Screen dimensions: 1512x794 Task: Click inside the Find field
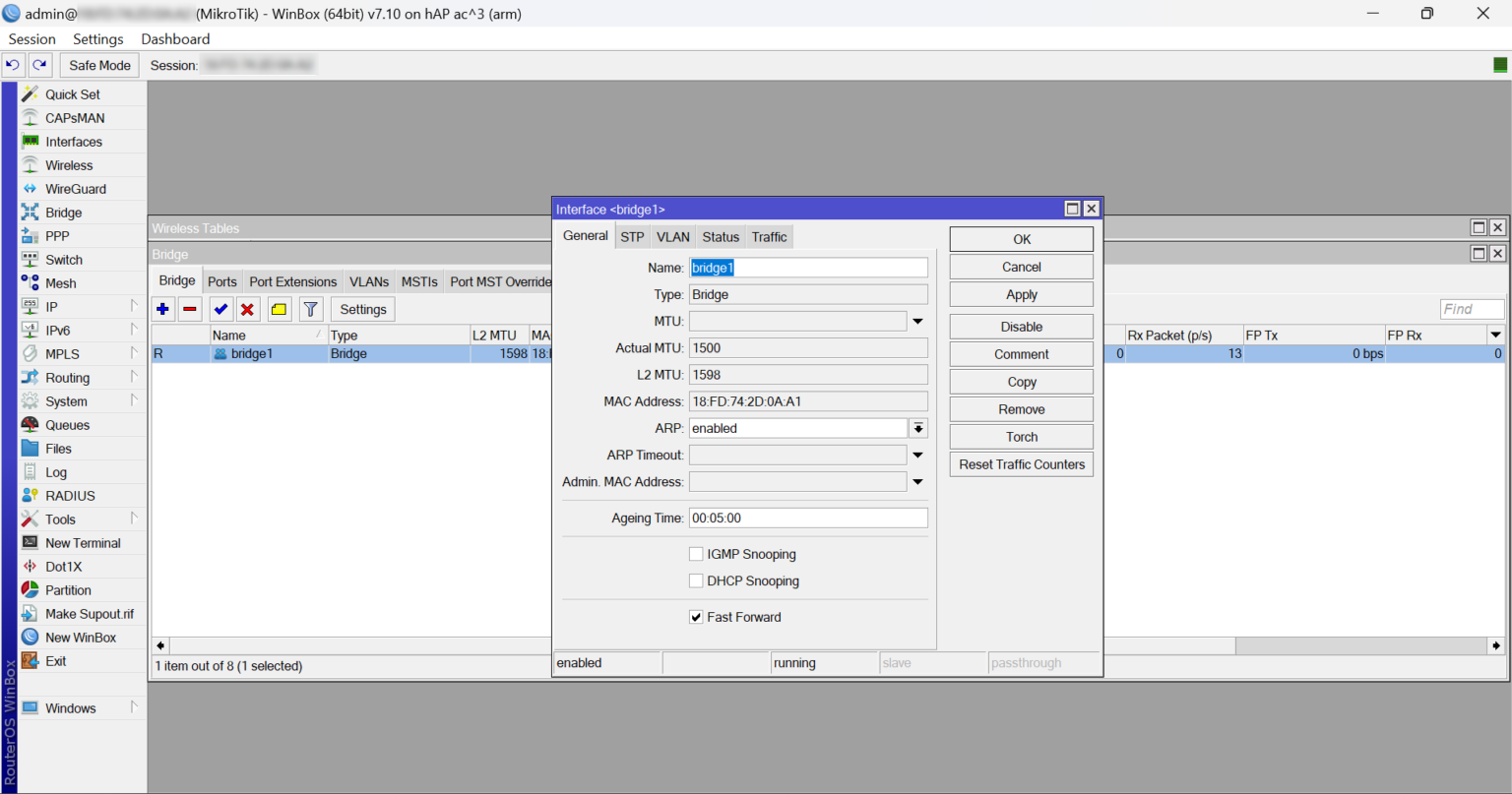pyautogui.click(x=1471, y=308)
